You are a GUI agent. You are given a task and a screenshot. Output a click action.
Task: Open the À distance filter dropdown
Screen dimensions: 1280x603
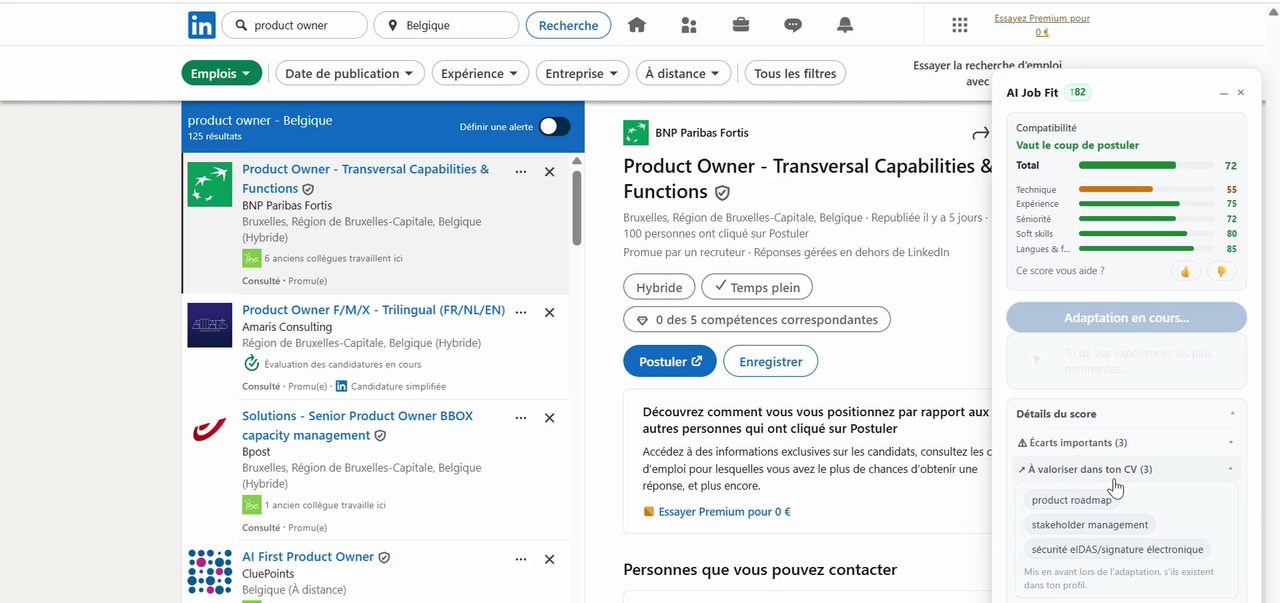coord(685,73)
